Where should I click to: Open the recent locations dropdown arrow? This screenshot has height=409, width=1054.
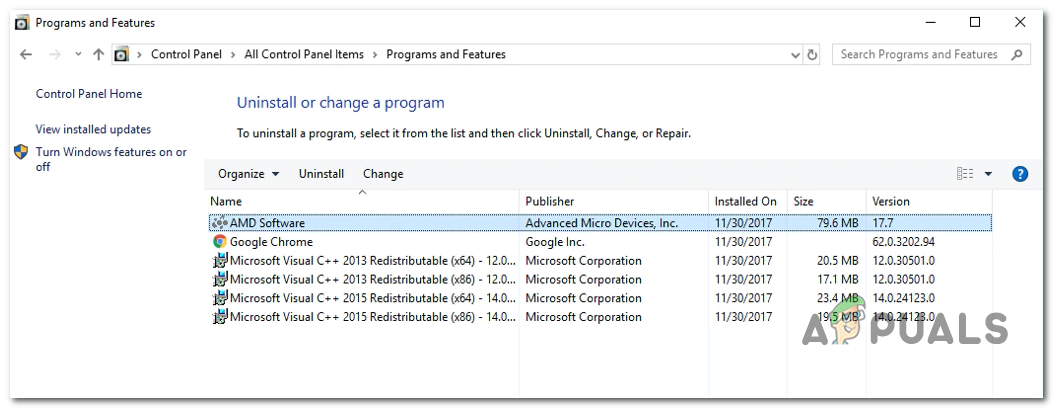(x=77, y=55)
